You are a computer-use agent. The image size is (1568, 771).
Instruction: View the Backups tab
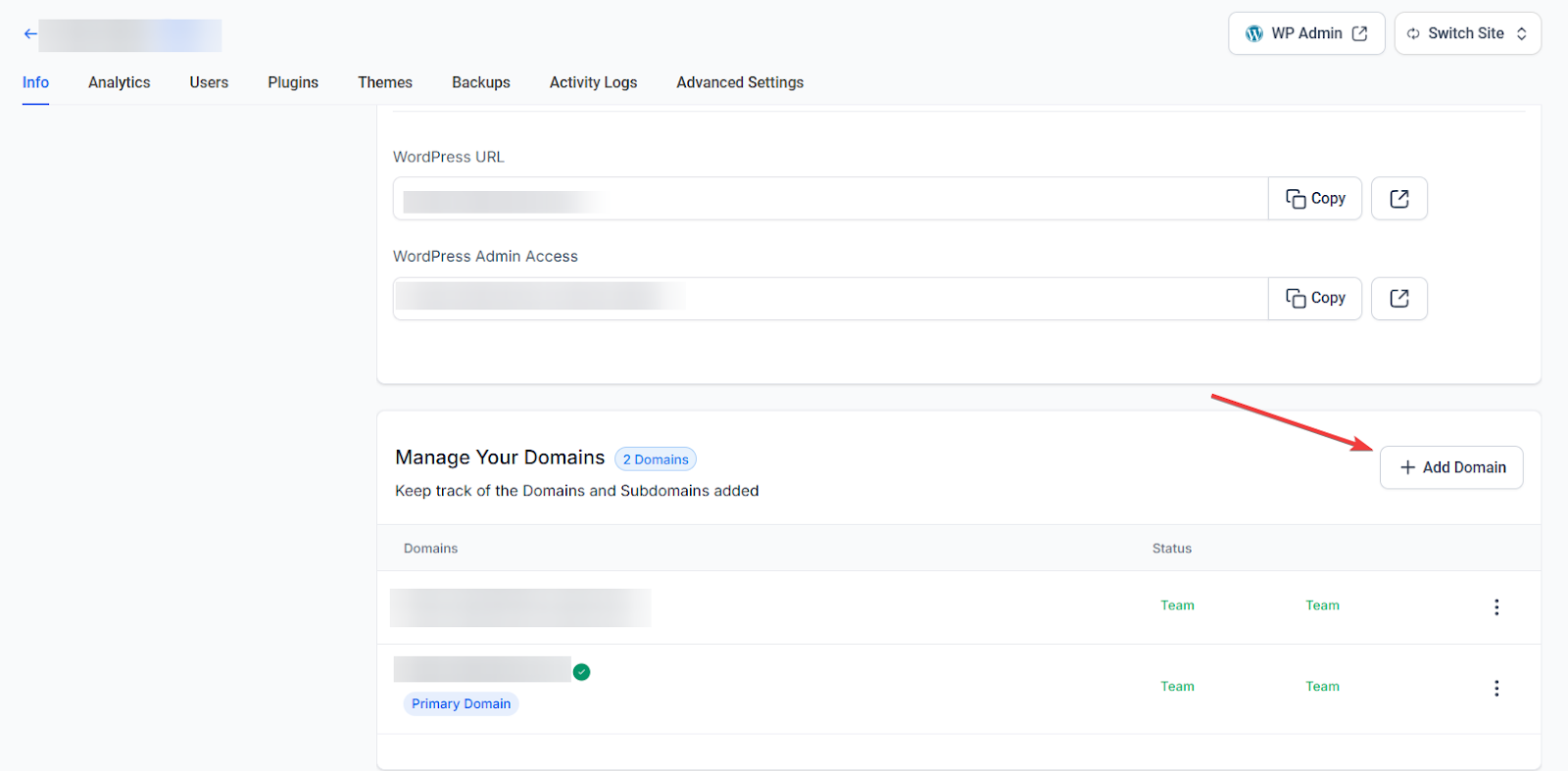tap(480, 83)
